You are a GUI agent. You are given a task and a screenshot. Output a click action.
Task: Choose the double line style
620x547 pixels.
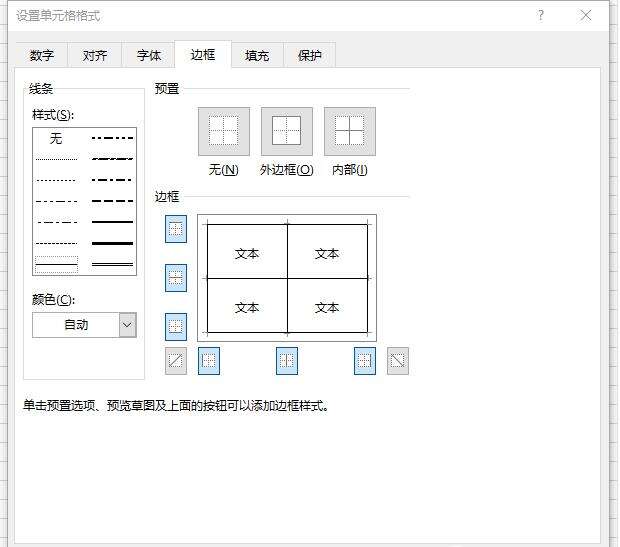click(x=112, y=264)
